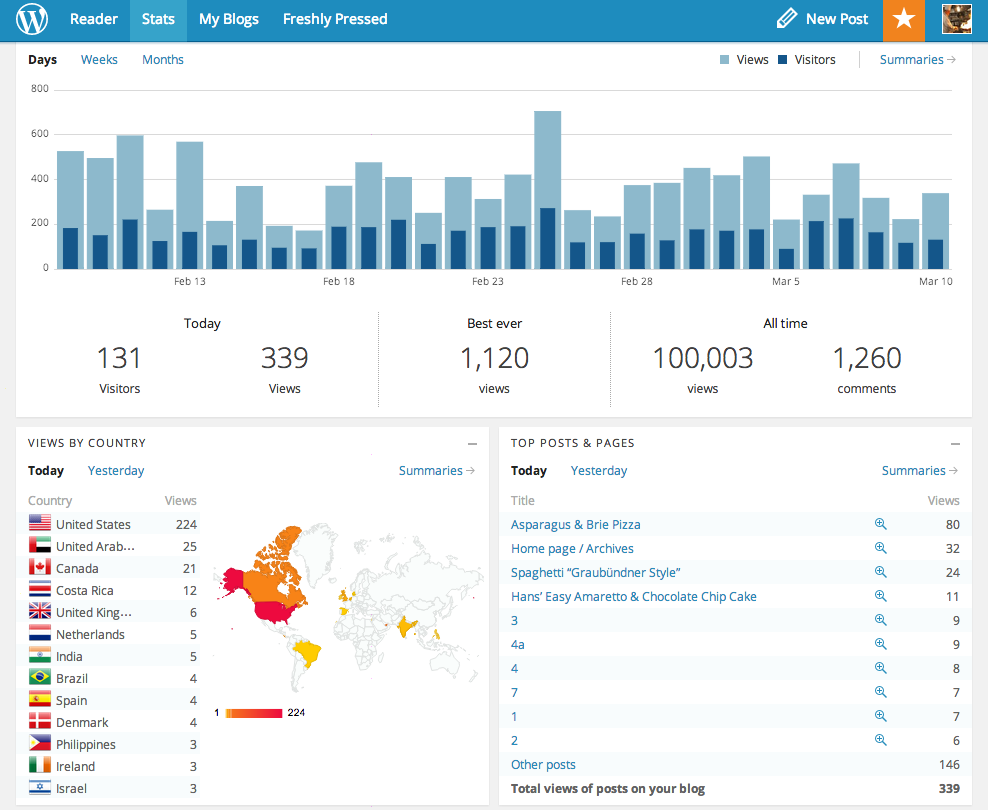Open notifications via orange star icon
This screenshot has height=810, width=988.
click(x=904, y=20)
